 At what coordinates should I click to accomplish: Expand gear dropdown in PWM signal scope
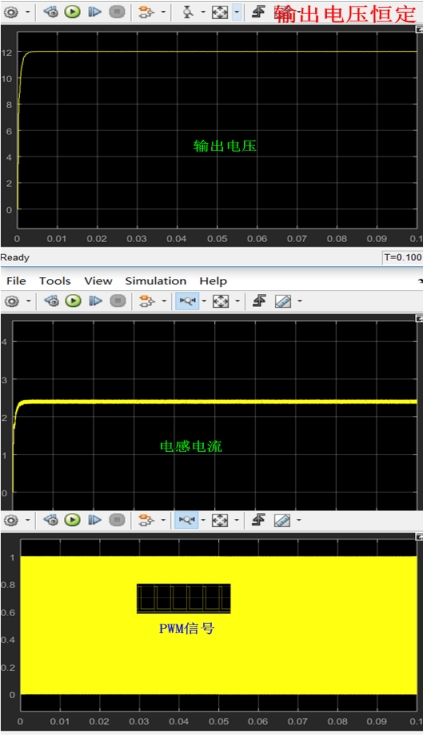28,520
